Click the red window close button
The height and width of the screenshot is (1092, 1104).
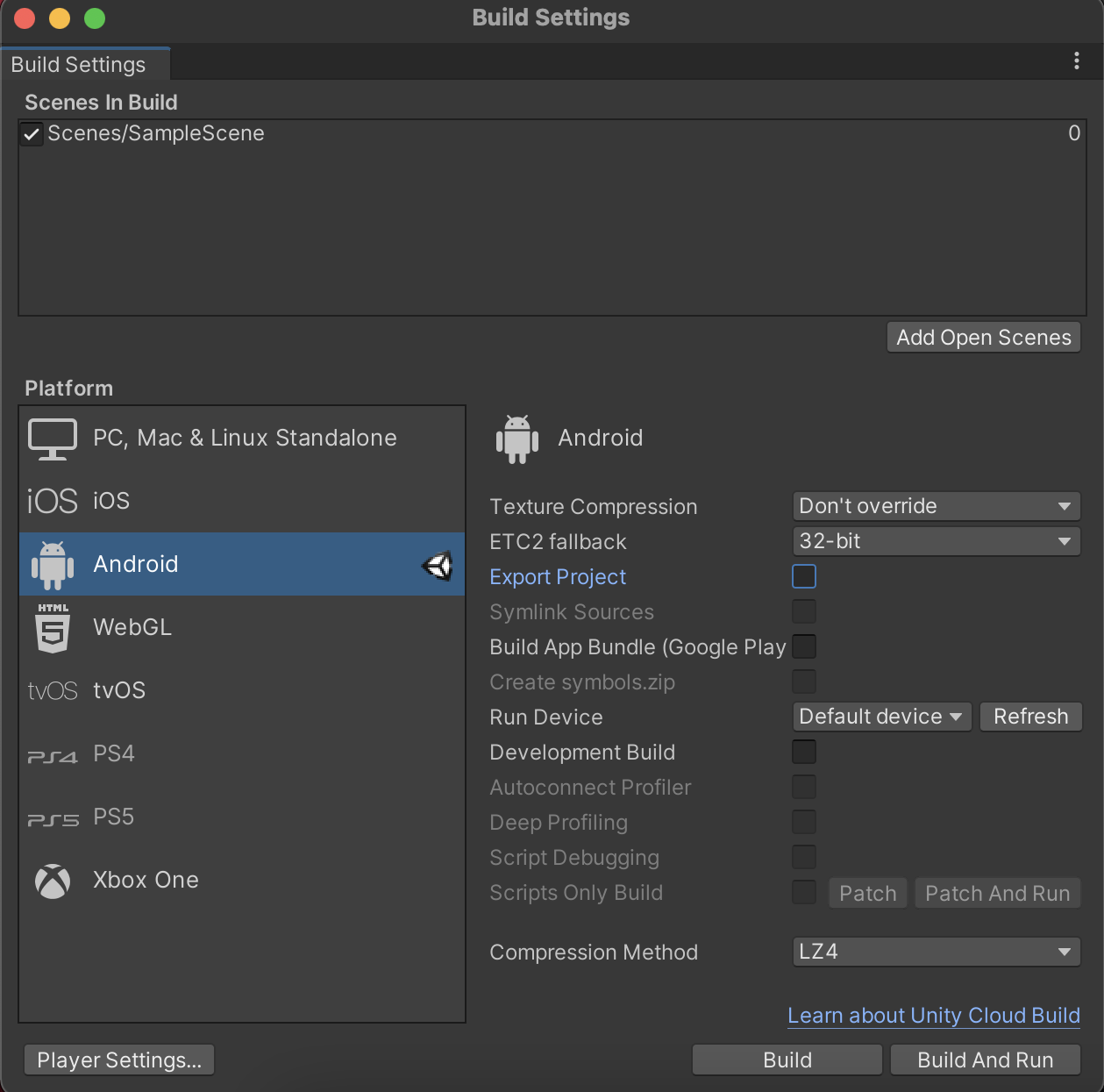pyautogui.click(x=25, y=18)
